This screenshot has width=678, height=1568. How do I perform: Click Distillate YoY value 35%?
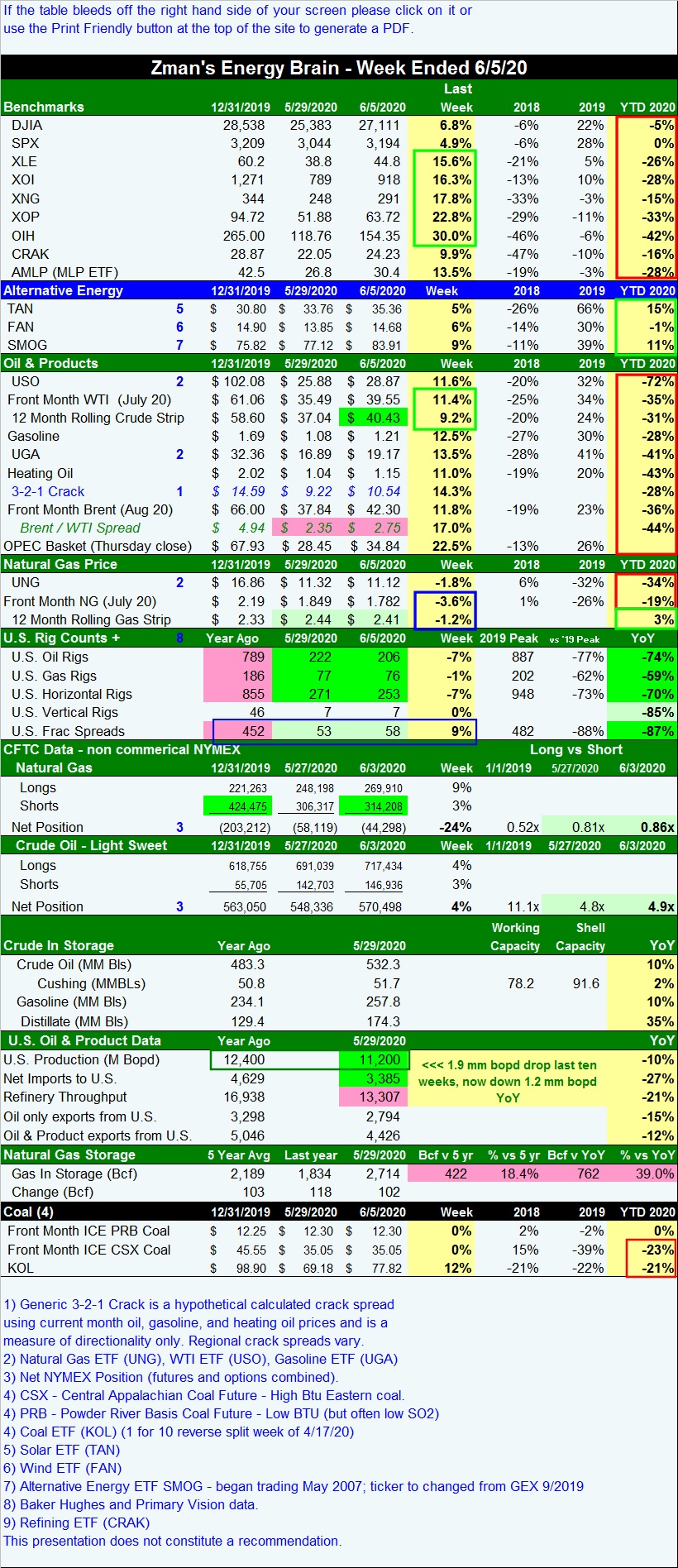(x=660, y=1021)
